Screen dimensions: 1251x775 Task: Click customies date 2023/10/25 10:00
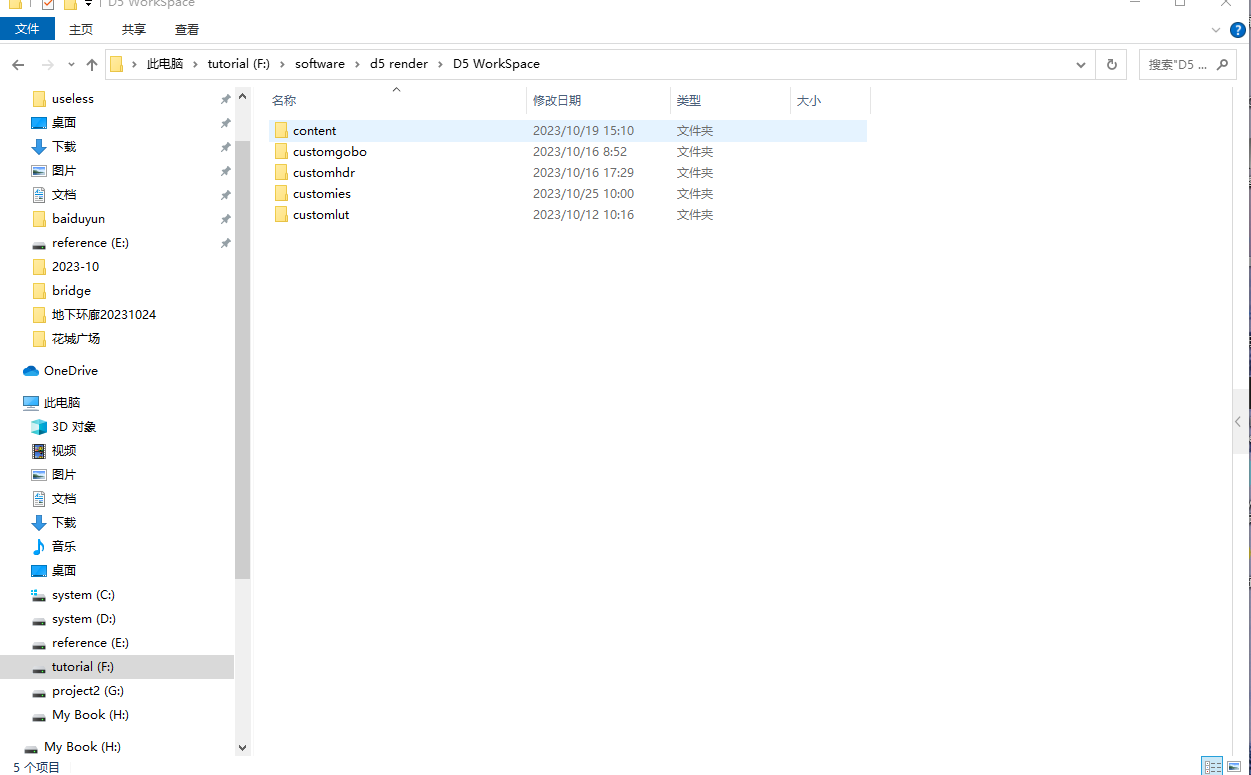[x=583, y=193]
